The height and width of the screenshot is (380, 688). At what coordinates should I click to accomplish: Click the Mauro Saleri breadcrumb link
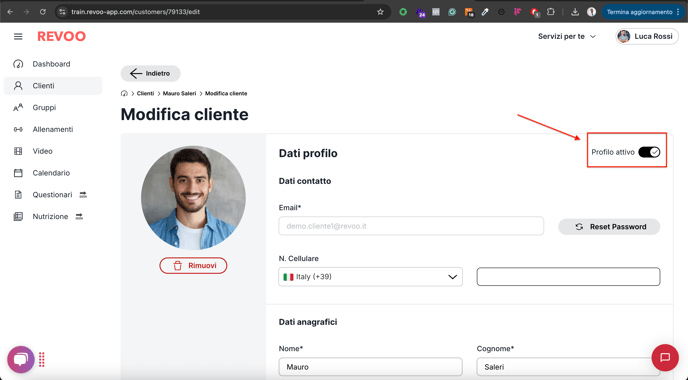pyautogui.click(x=179, y=93)
